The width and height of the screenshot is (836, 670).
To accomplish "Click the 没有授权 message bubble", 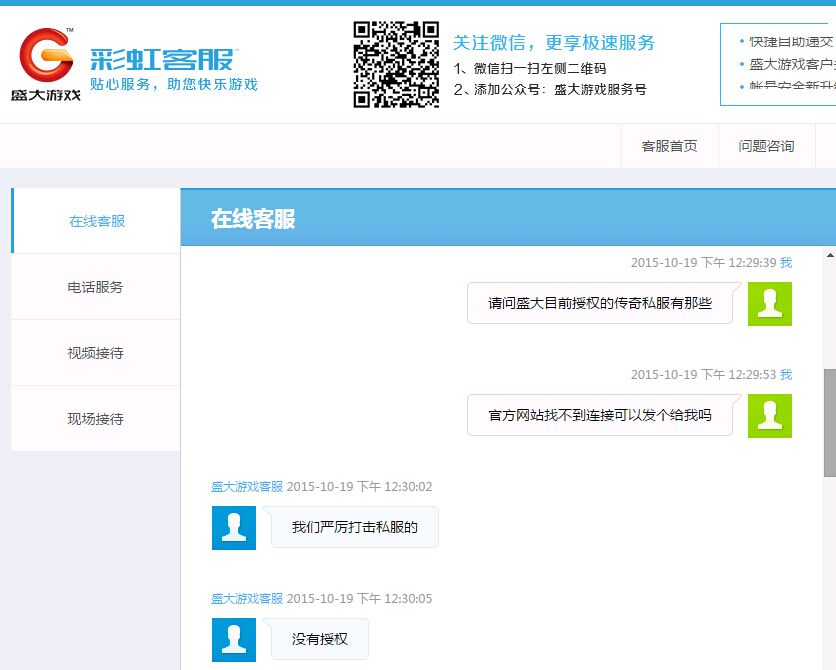I will pos(320,639).
